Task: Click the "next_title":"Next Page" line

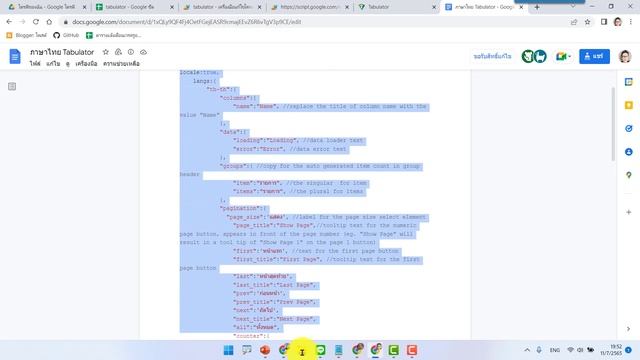Action: point(275,319)
